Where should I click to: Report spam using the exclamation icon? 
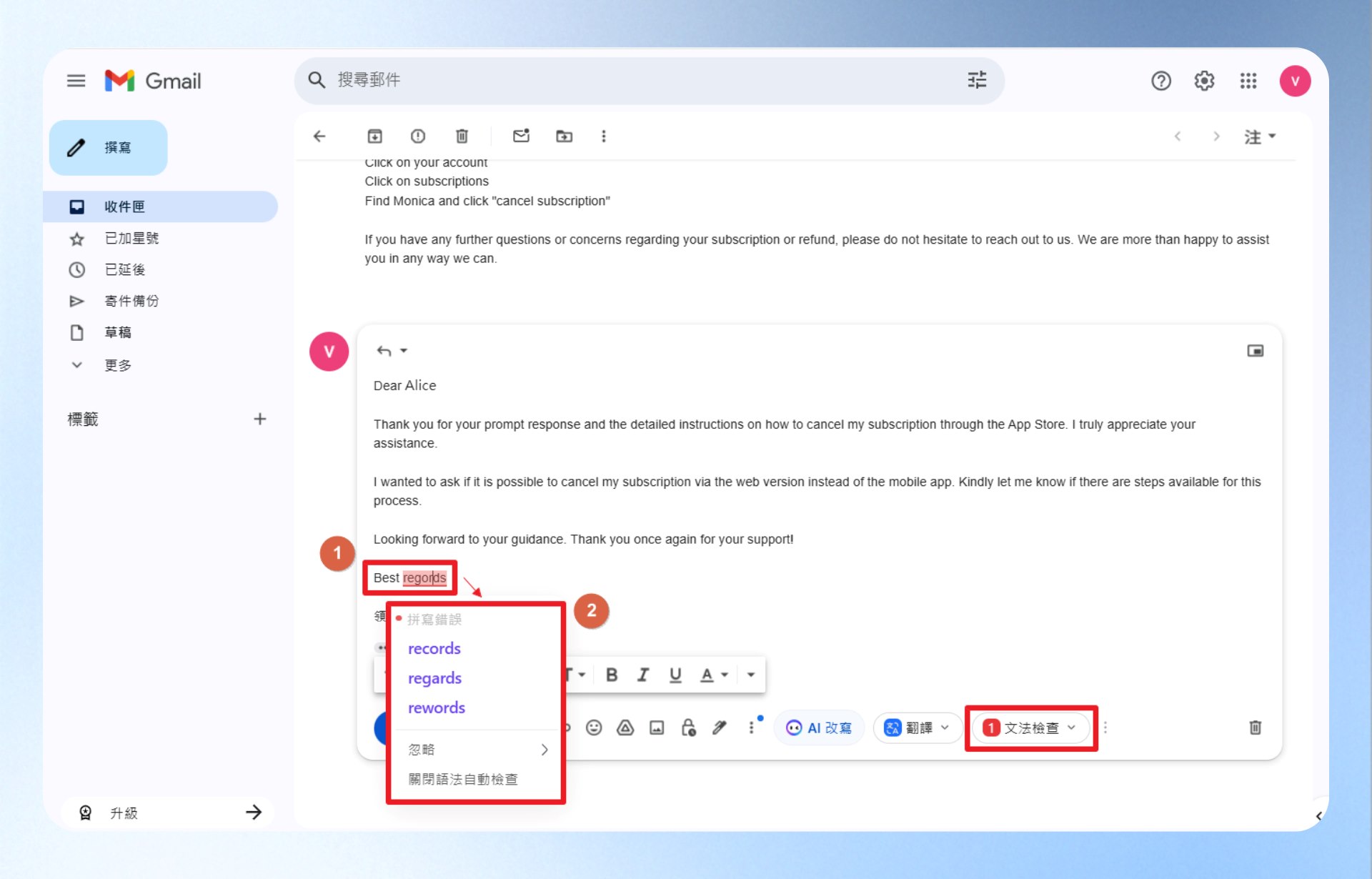tap(418, 136)
